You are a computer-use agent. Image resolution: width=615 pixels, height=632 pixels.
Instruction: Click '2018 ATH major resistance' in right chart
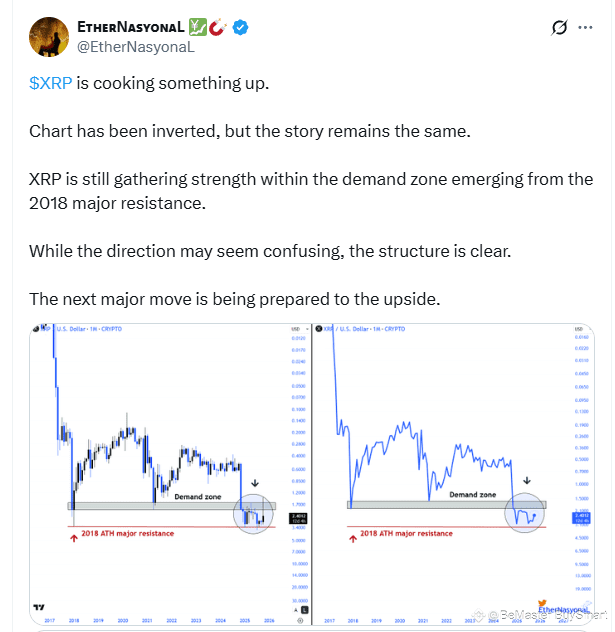point(407,534)
